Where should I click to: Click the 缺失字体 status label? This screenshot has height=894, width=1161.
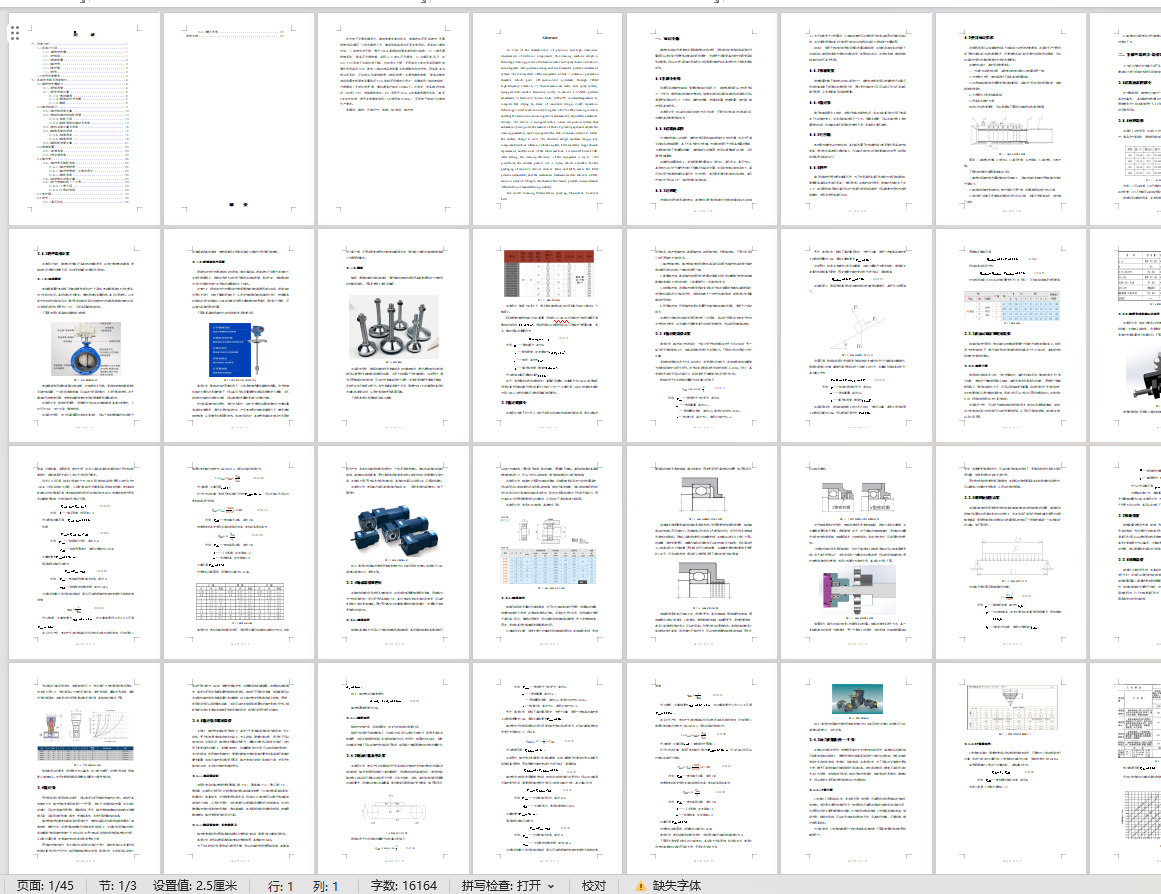click(677, 886)
